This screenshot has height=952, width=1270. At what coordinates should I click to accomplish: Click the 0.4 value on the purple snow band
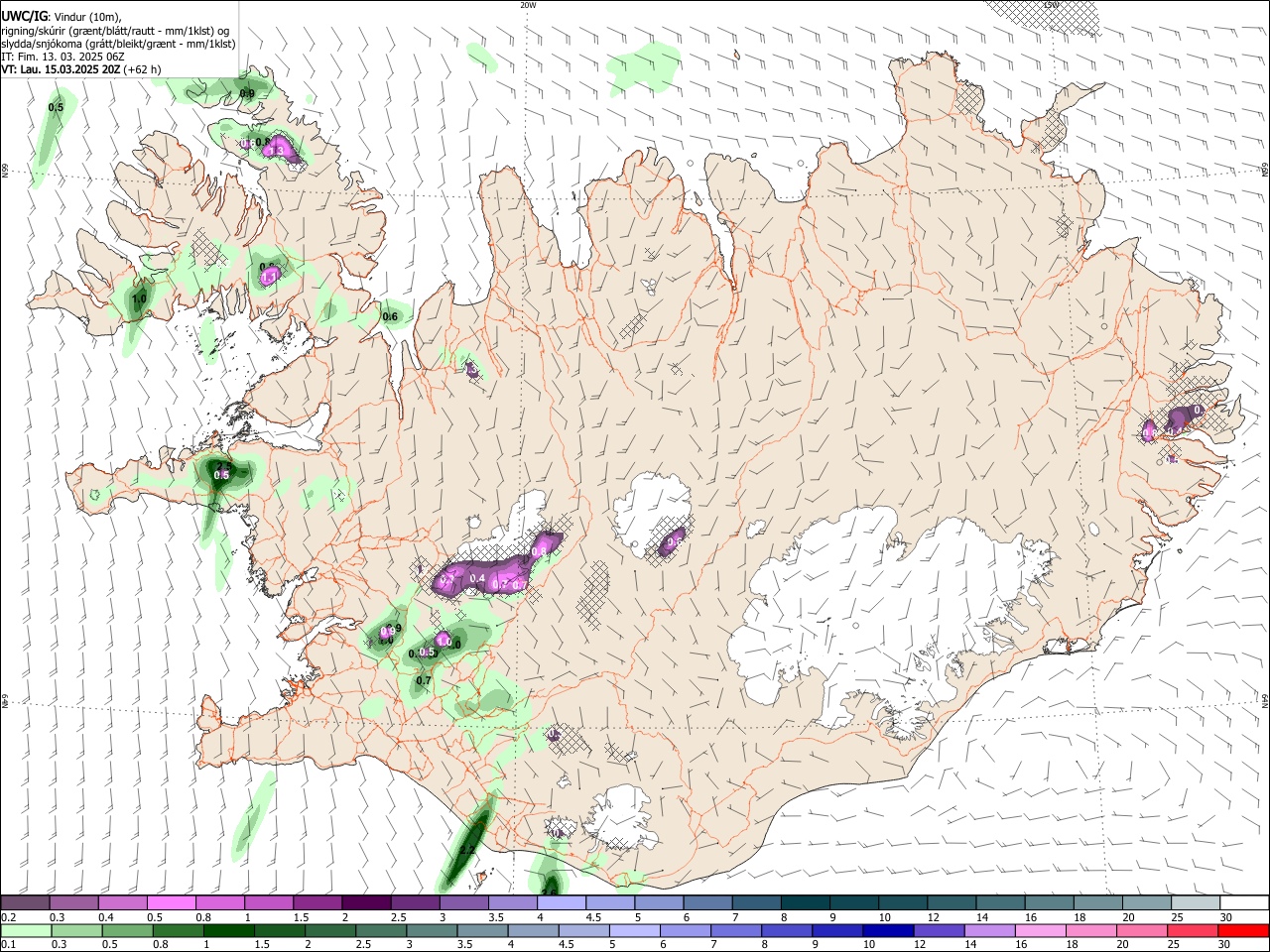pos(477,578)
